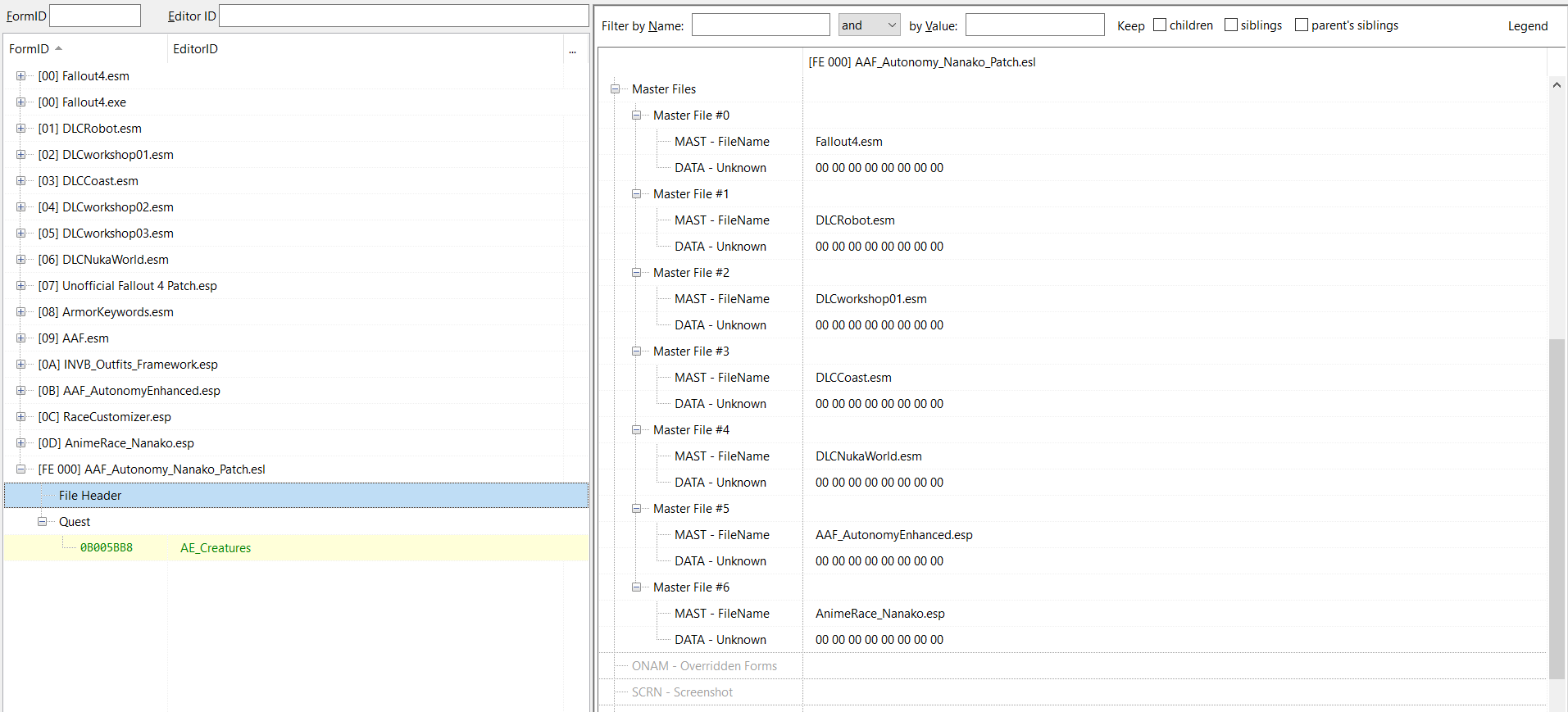Click DATA value of Master File #0
Image resolution: width=1568 pixels, height=712 pixels.
[879, 168]
